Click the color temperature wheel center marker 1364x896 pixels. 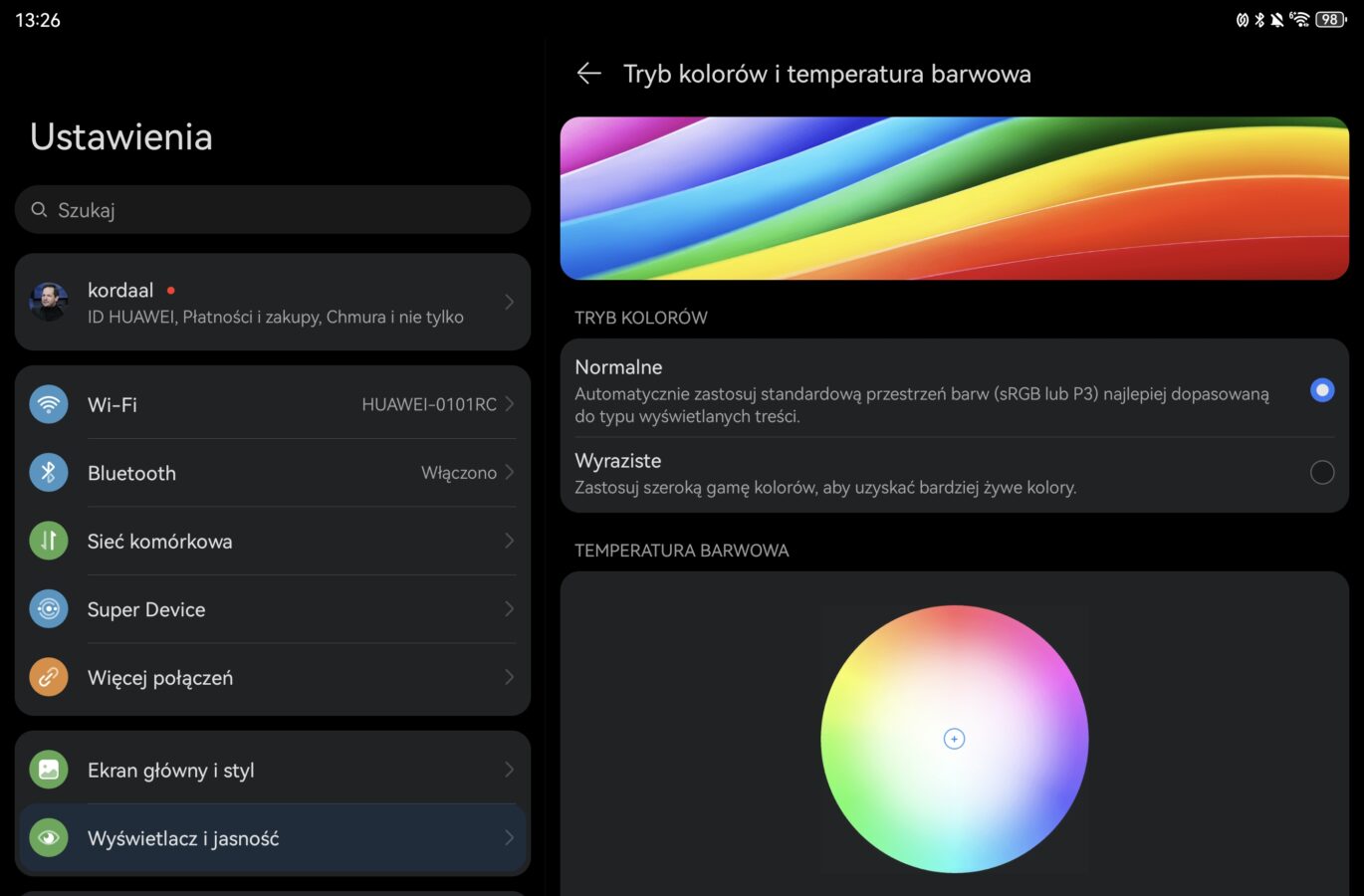954,739
